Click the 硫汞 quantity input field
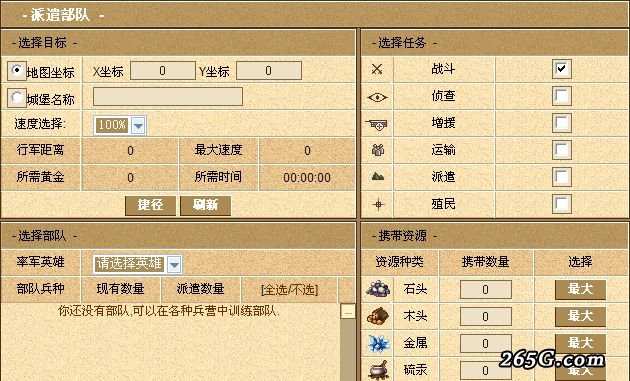This screenshot has height=381, width=630. (486, 370)
